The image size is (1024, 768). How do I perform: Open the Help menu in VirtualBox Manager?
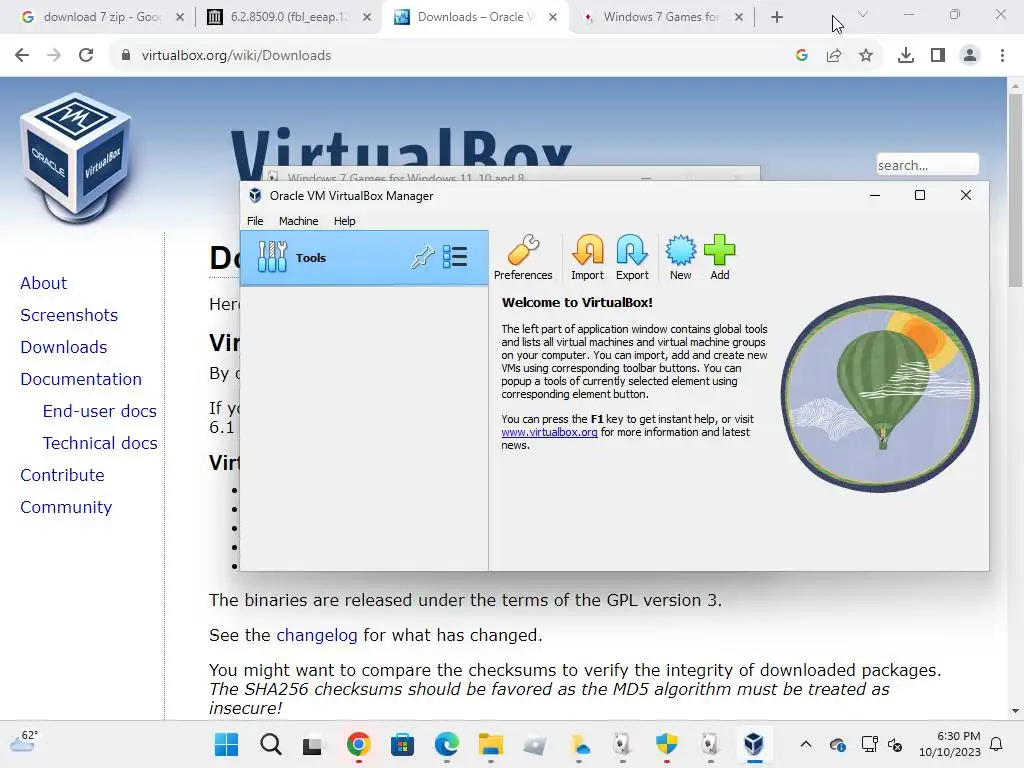[345, 221]
